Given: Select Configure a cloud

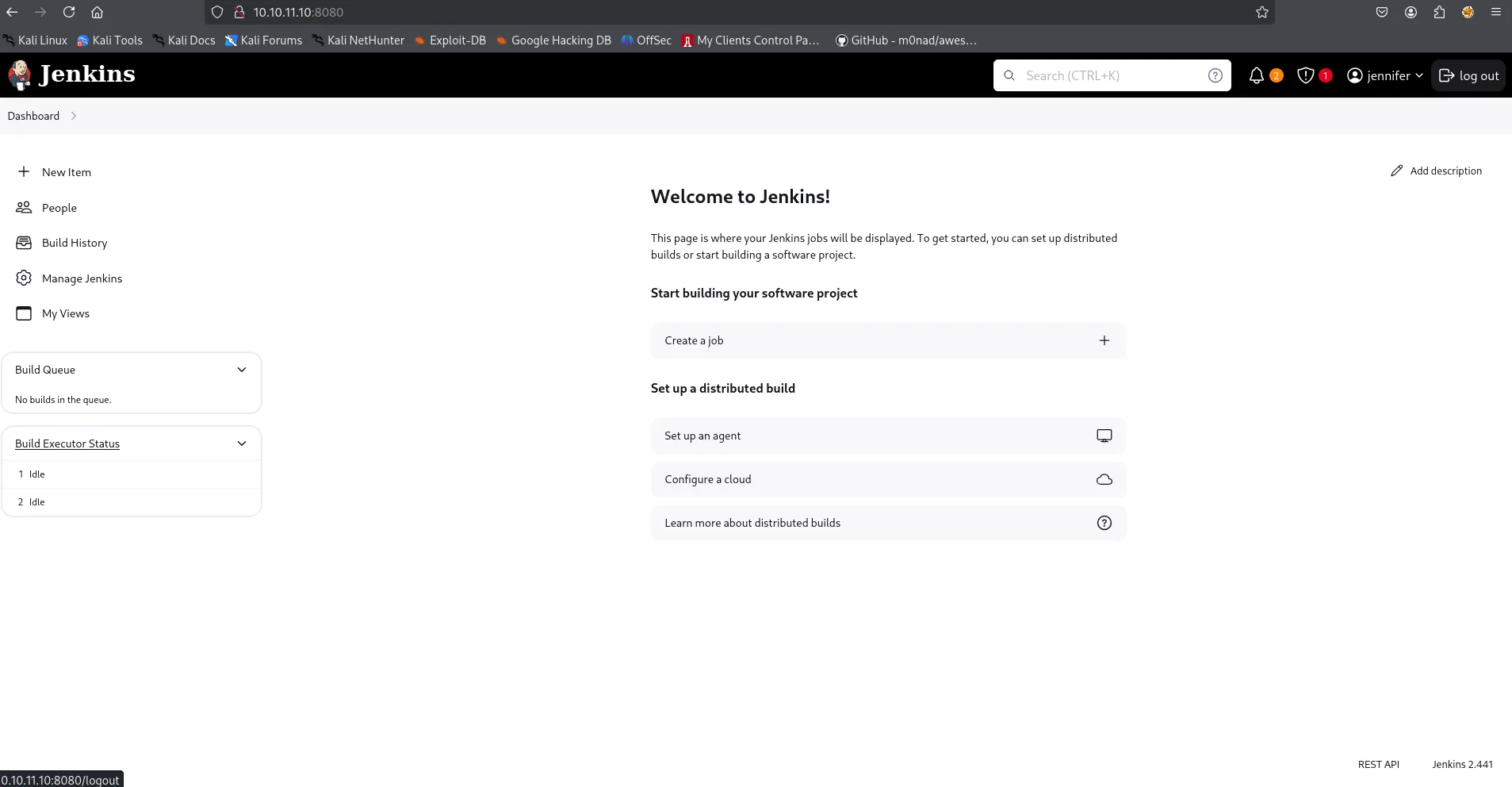Looking at the screenshot, I should (888, 479).
